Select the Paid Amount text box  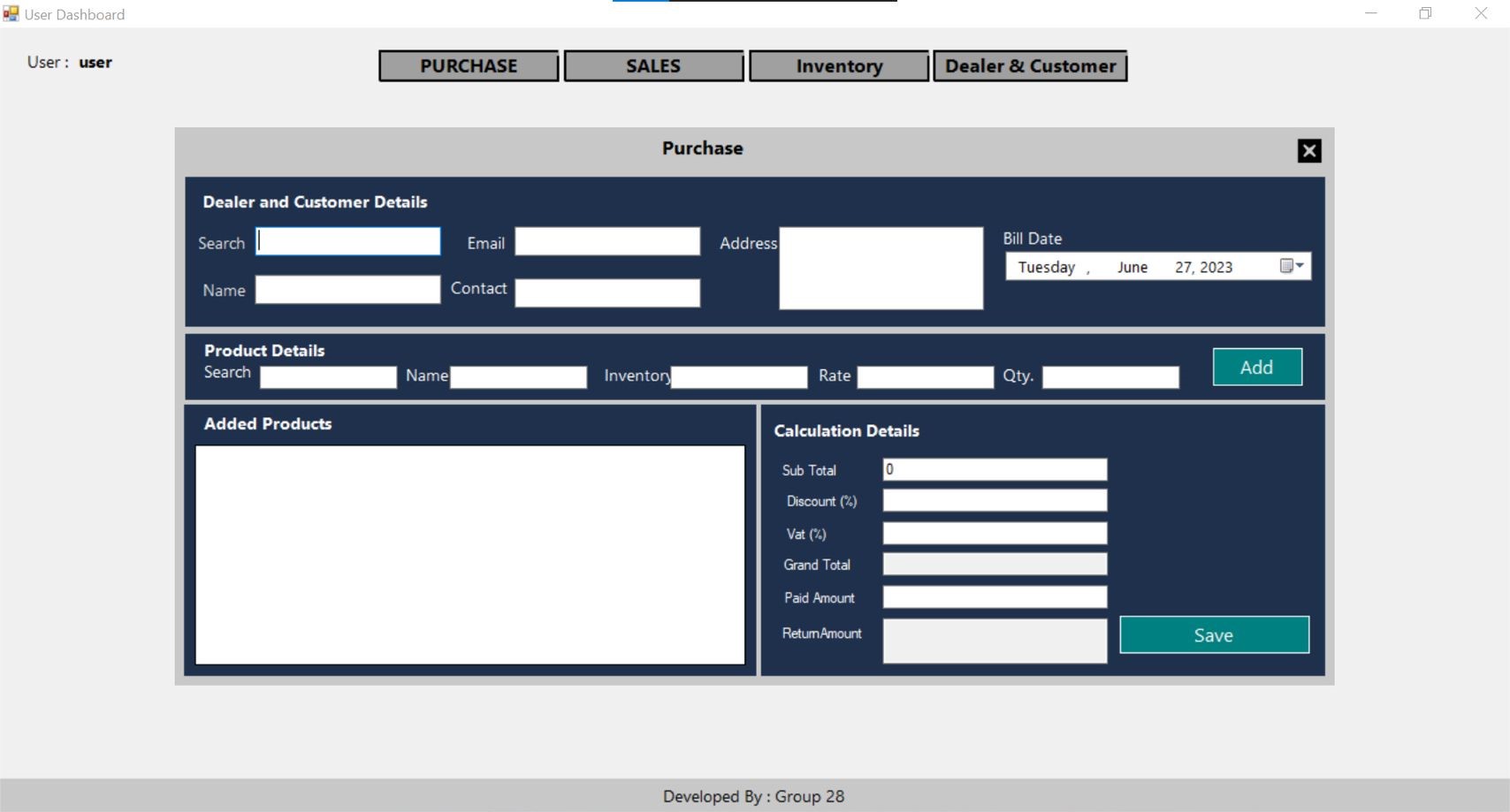coord(994,597)
